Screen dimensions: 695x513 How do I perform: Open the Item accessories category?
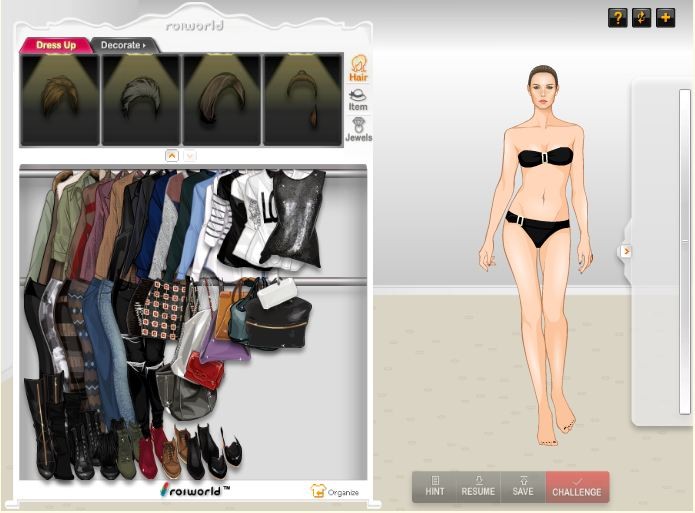point(357,99)
